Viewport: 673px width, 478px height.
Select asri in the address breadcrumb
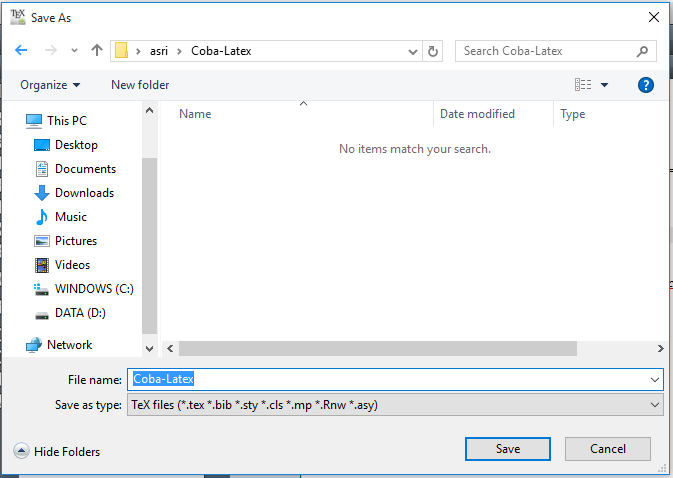(159, 51)
